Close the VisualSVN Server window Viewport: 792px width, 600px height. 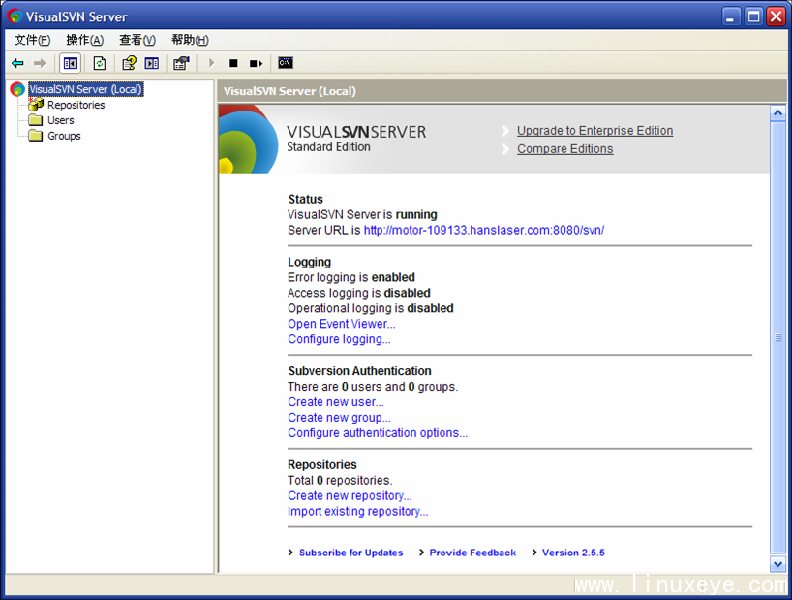tap(776, 17)
